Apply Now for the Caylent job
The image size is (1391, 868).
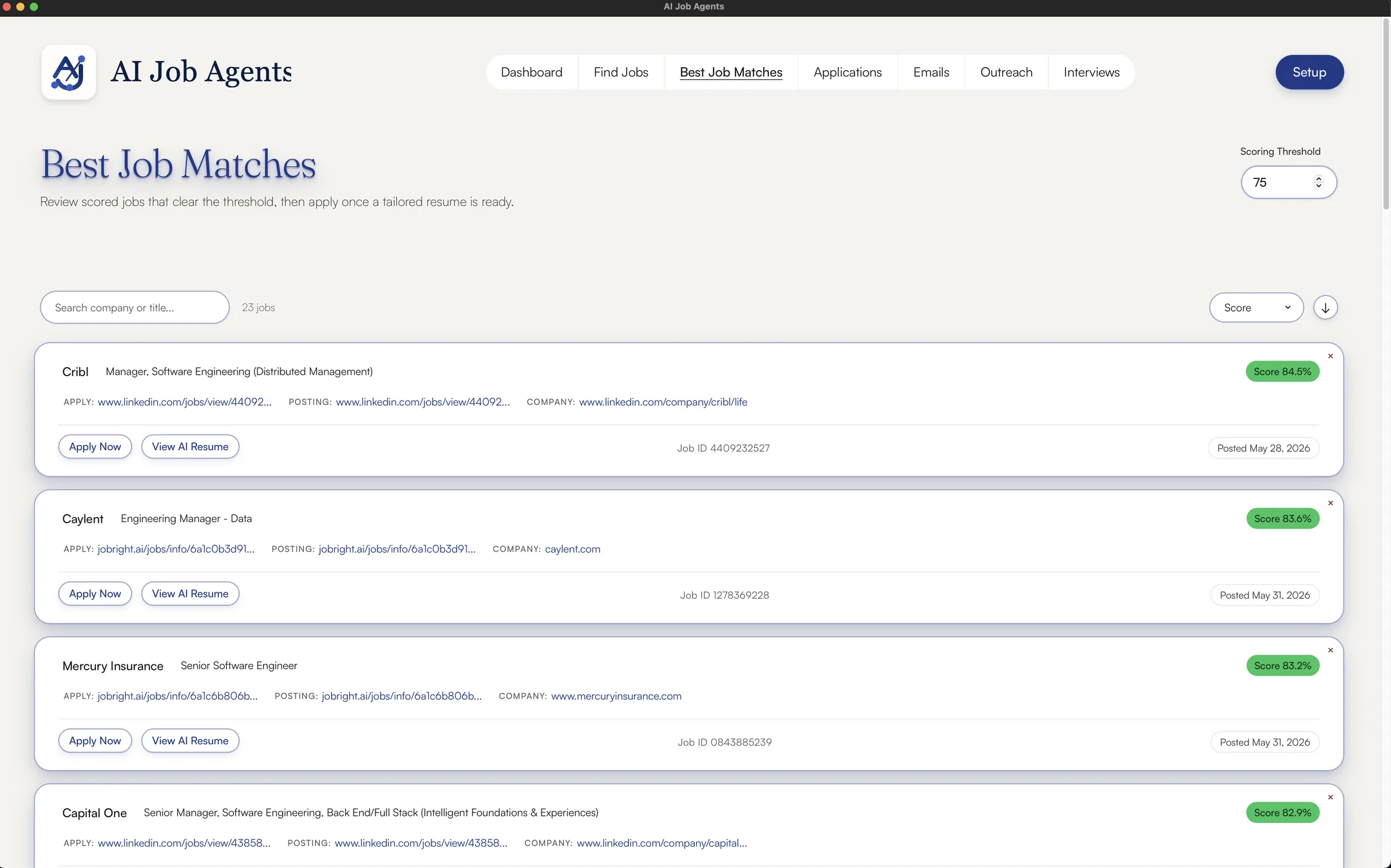pos(95,594)
